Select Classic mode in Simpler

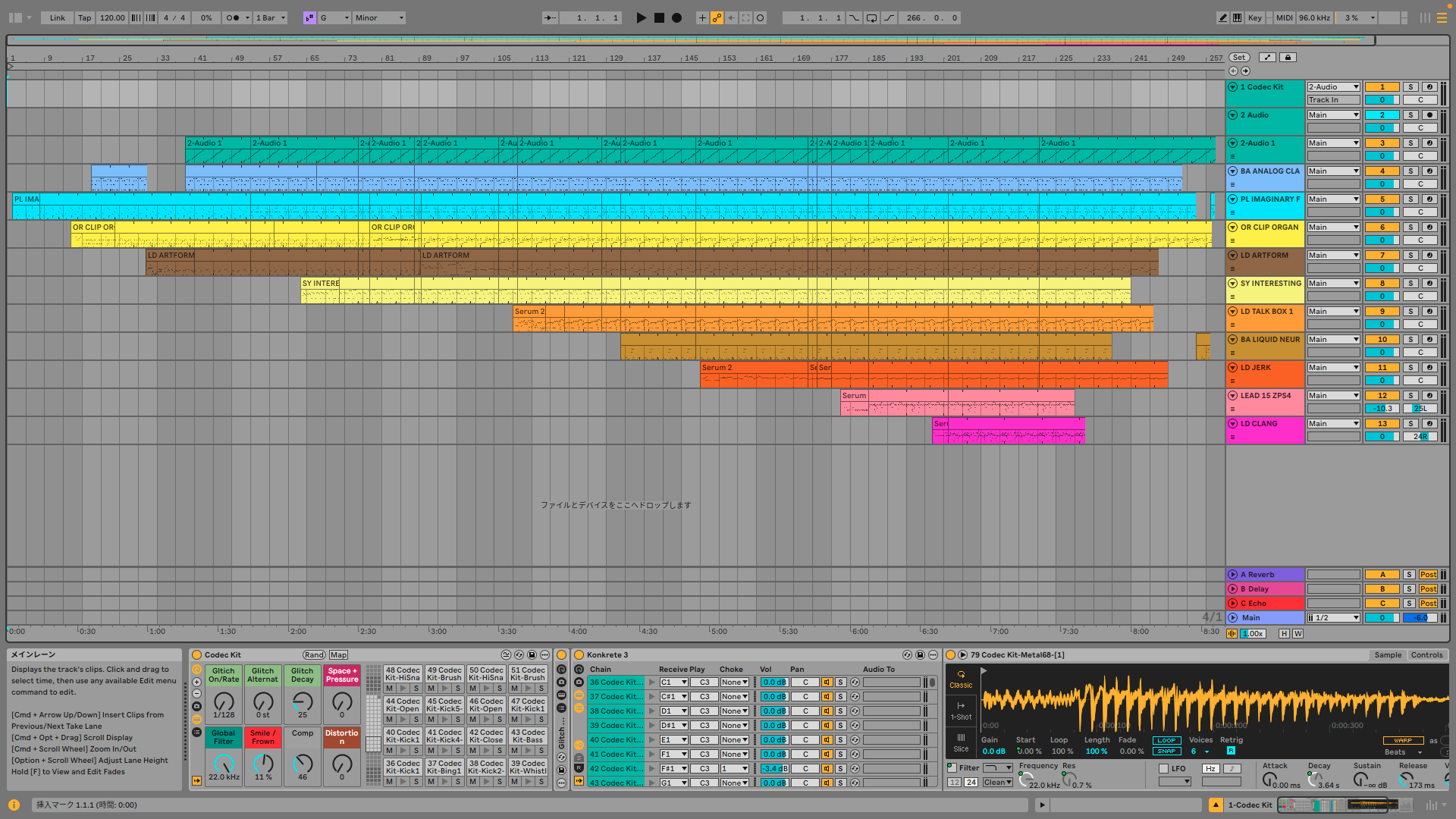click(x=961, y=679)
